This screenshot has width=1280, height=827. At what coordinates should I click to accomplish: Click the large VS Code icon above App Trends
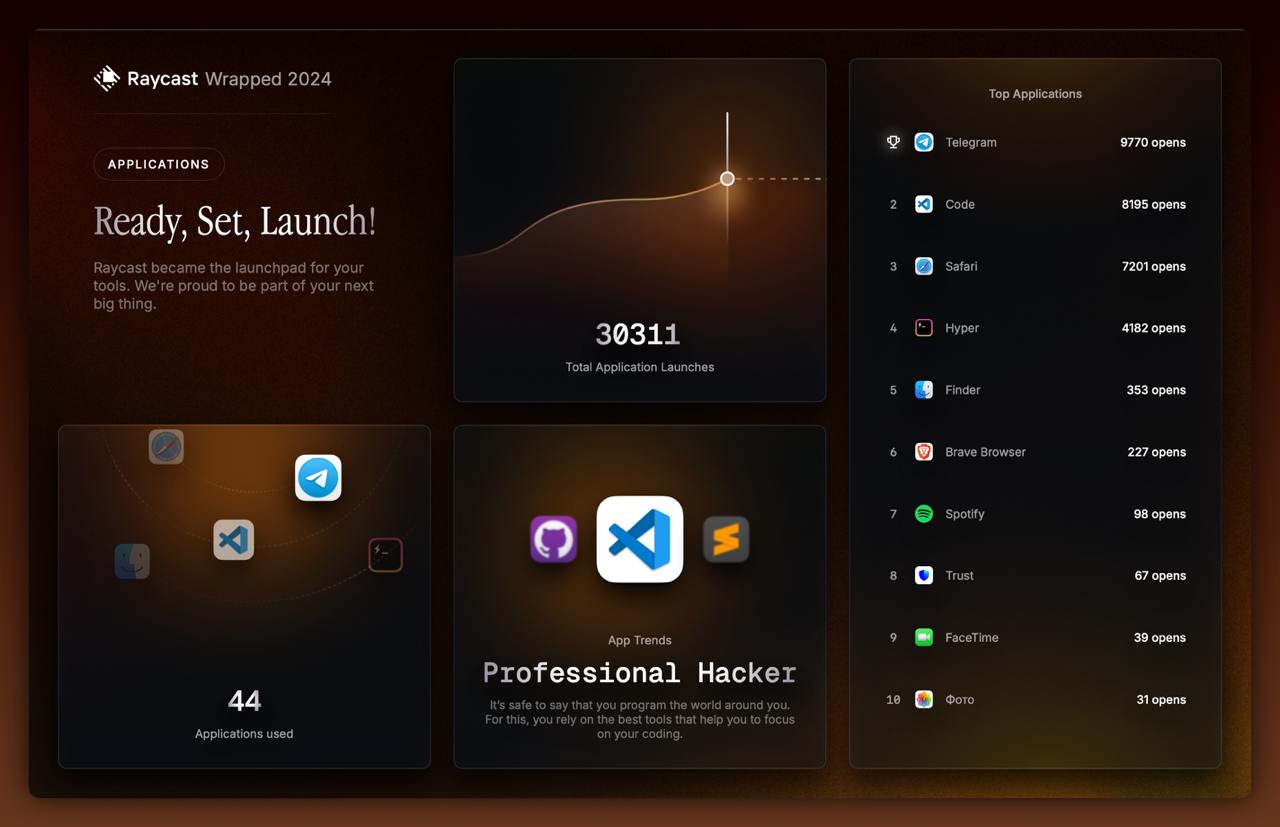pos(640,539)
